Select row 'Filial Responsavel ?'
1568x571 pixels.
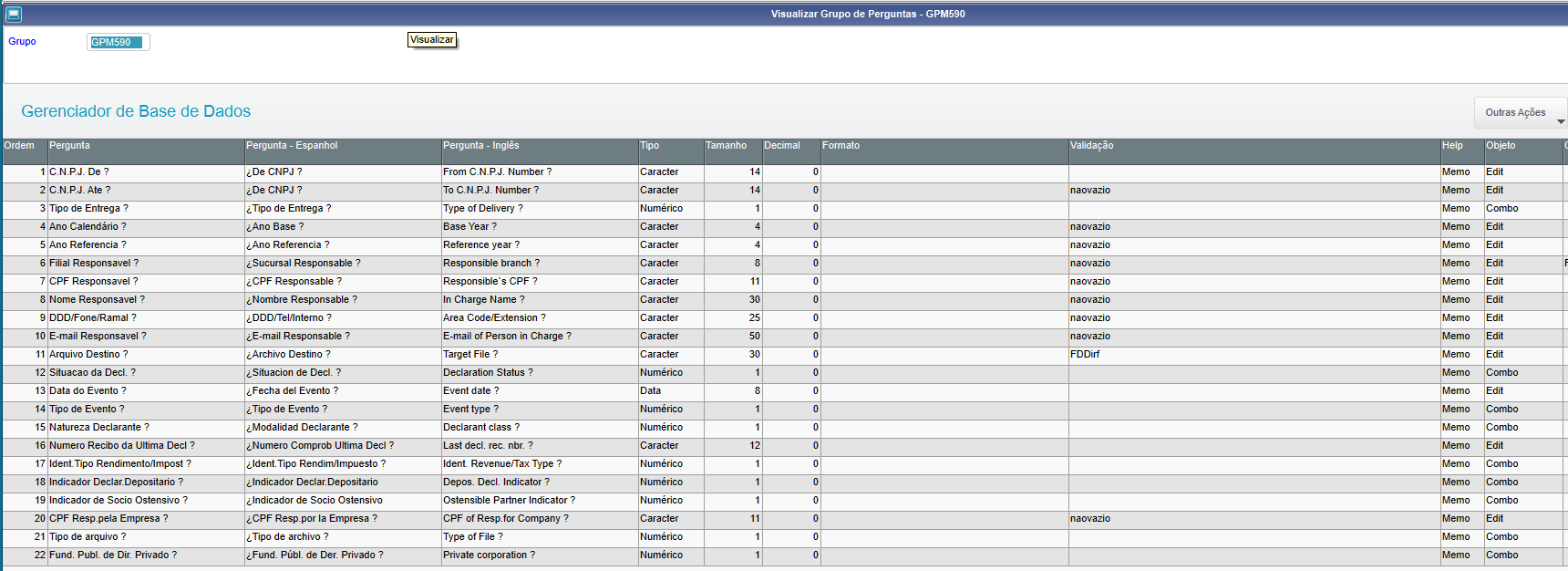pyautogui.click(x=784, y=264)
